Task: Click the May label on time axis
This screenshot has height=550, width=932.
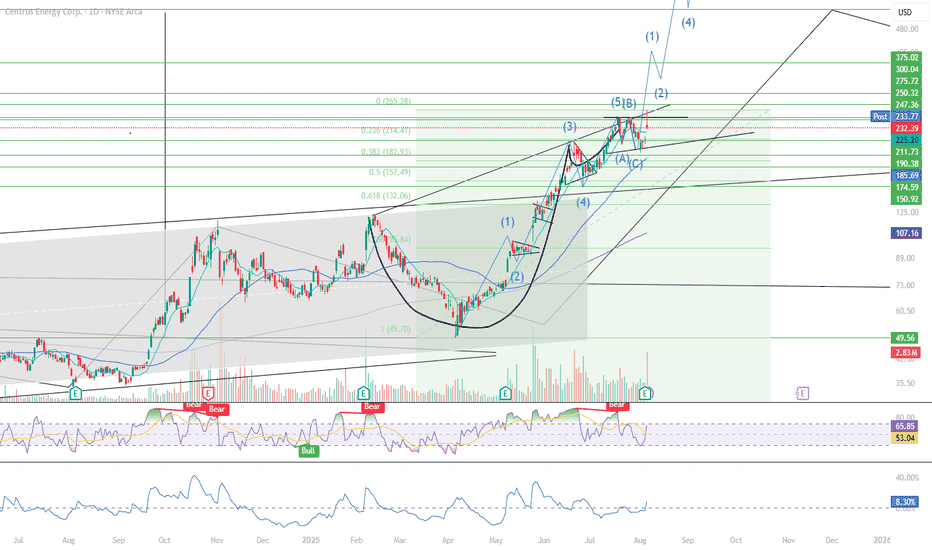Action: [x=496, y=540]
